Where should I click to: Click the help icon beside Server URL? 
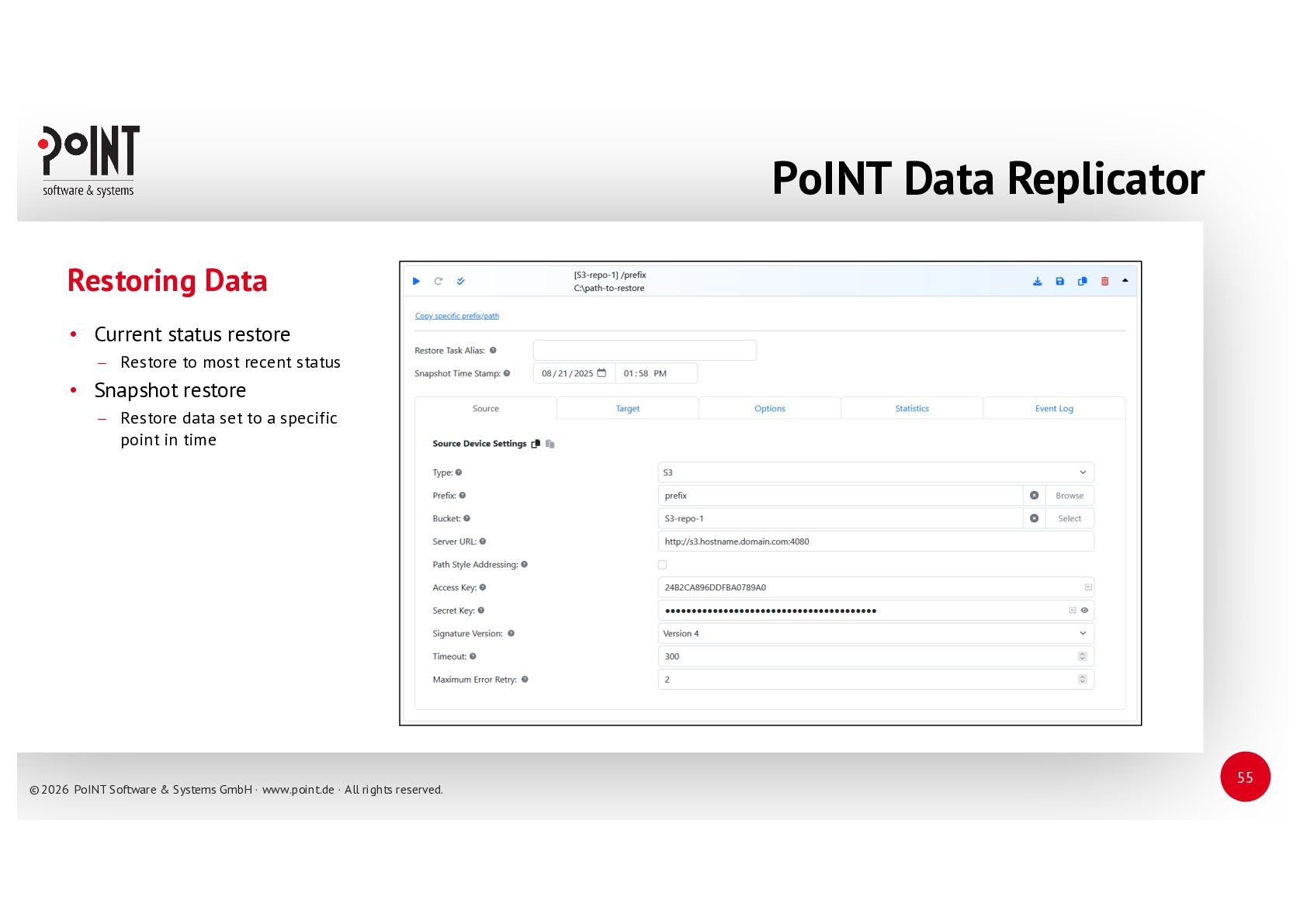[x=483, y=542]
